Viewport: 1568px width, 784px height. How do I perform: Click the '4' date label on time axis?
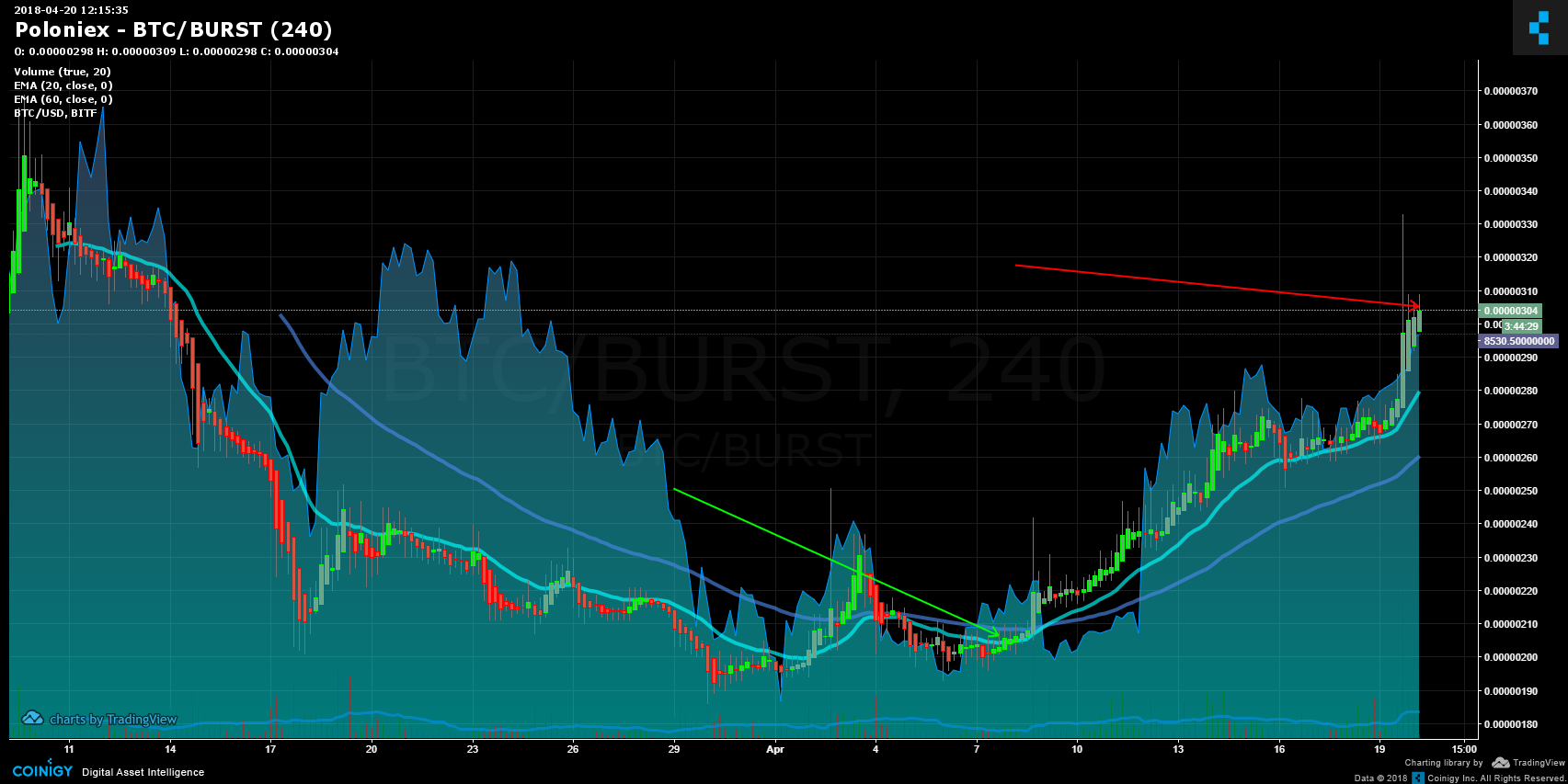(x=876, y=749)
